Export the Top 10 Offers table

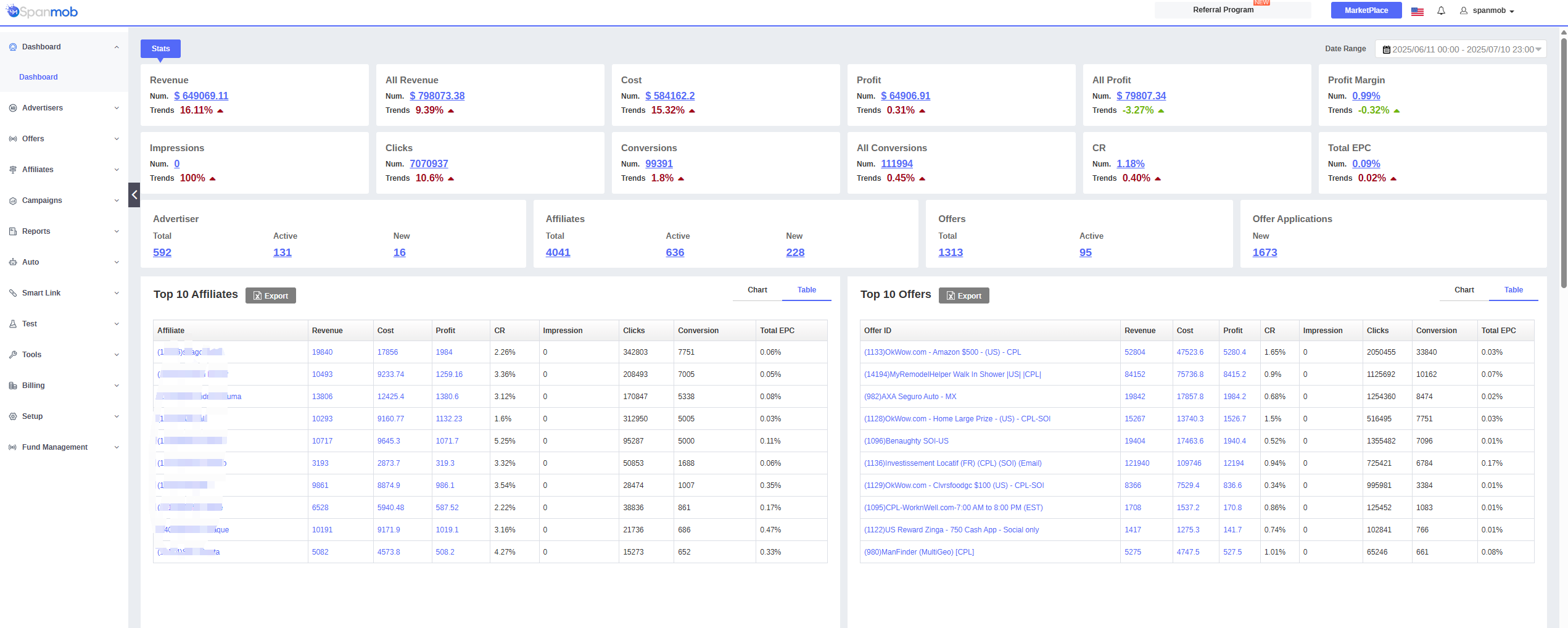(x=963, y=295)
